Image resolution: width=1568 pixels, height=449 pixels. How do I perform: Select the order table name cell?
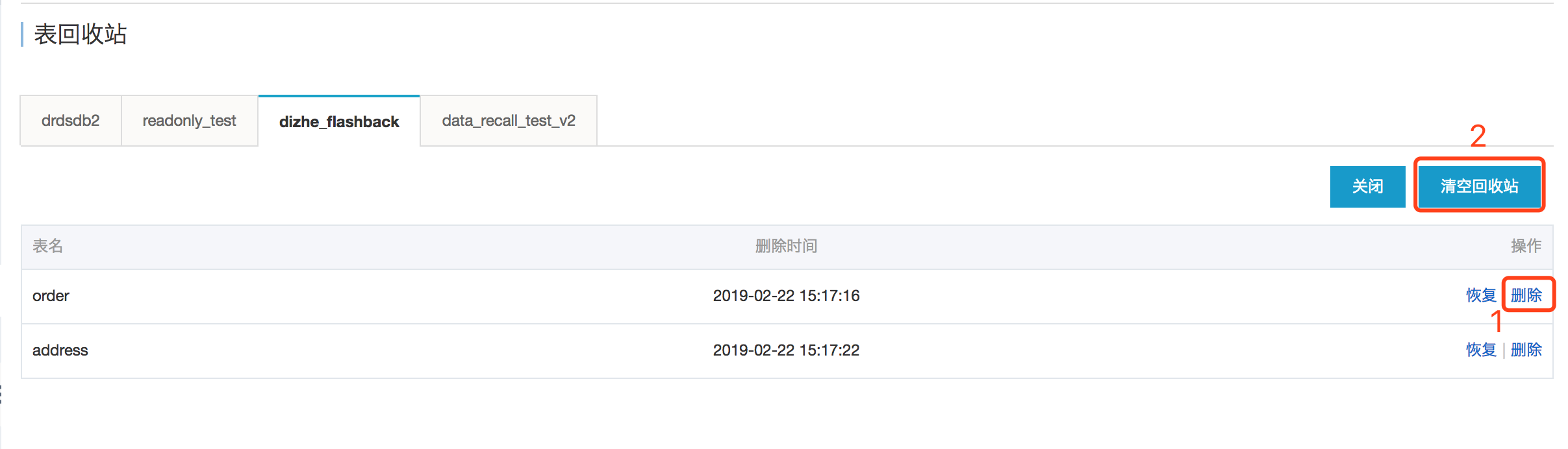pos(51,296)
